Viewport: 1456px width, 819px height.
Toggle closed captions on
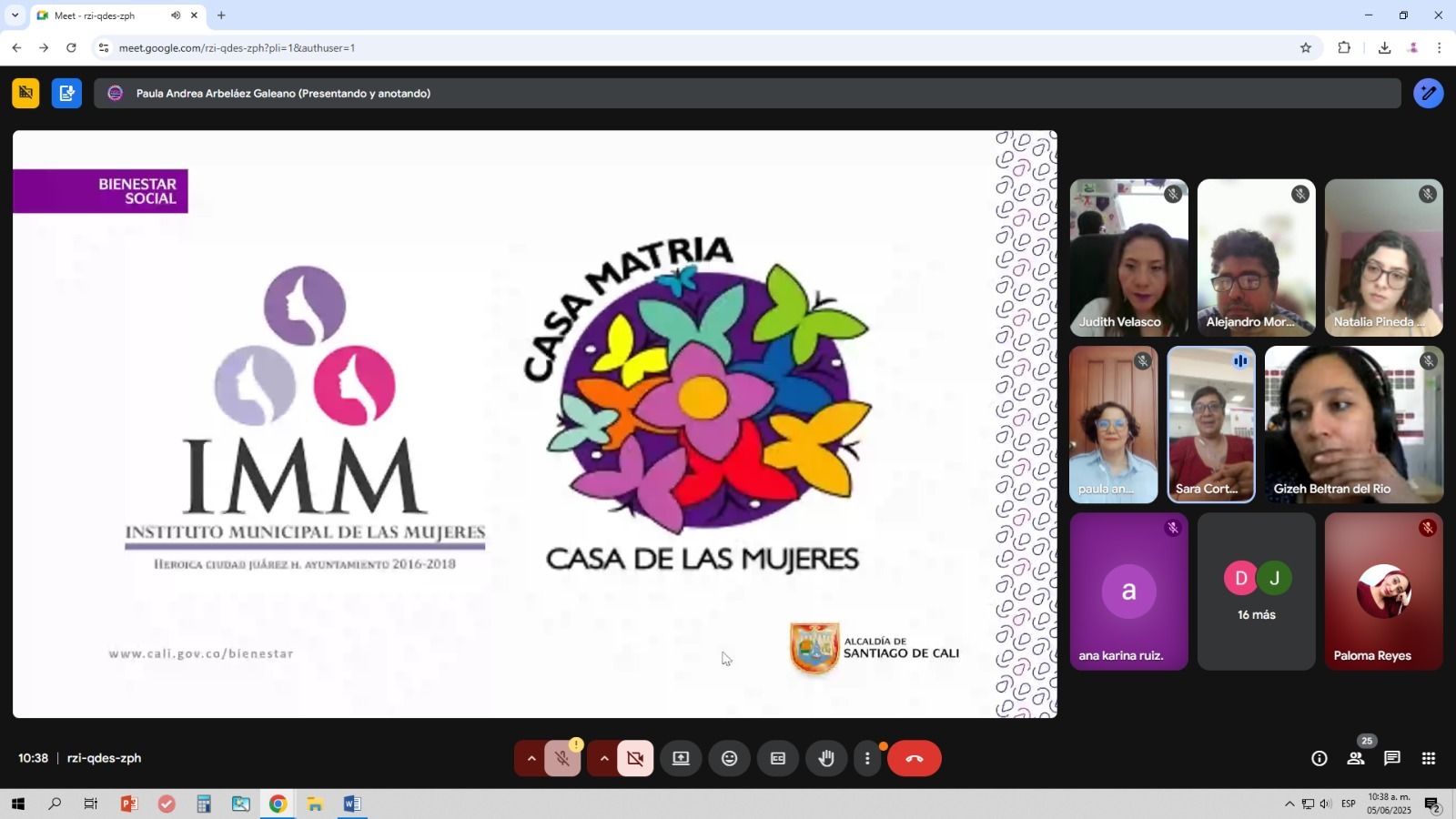(x=778, y=758)
